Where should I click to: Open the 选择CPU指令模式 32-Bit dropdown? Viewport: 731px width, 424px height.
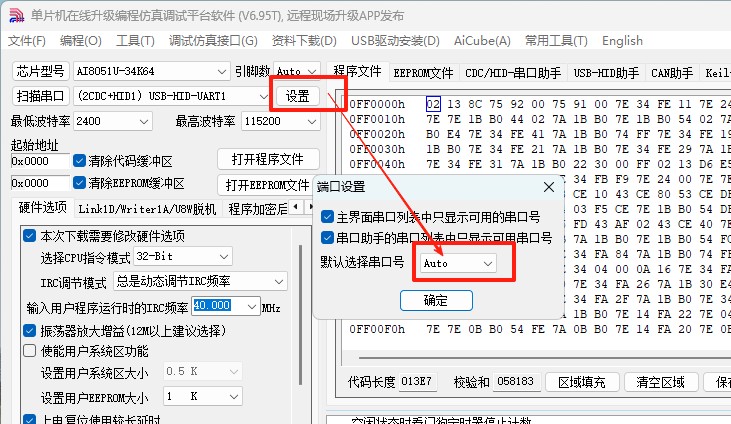(224, 257)
